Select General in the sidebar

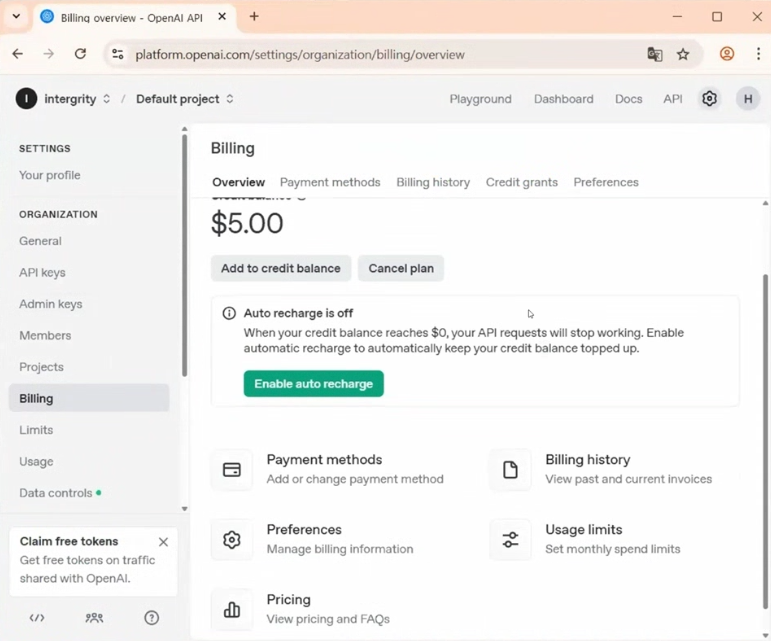click(x=40, y=241)
